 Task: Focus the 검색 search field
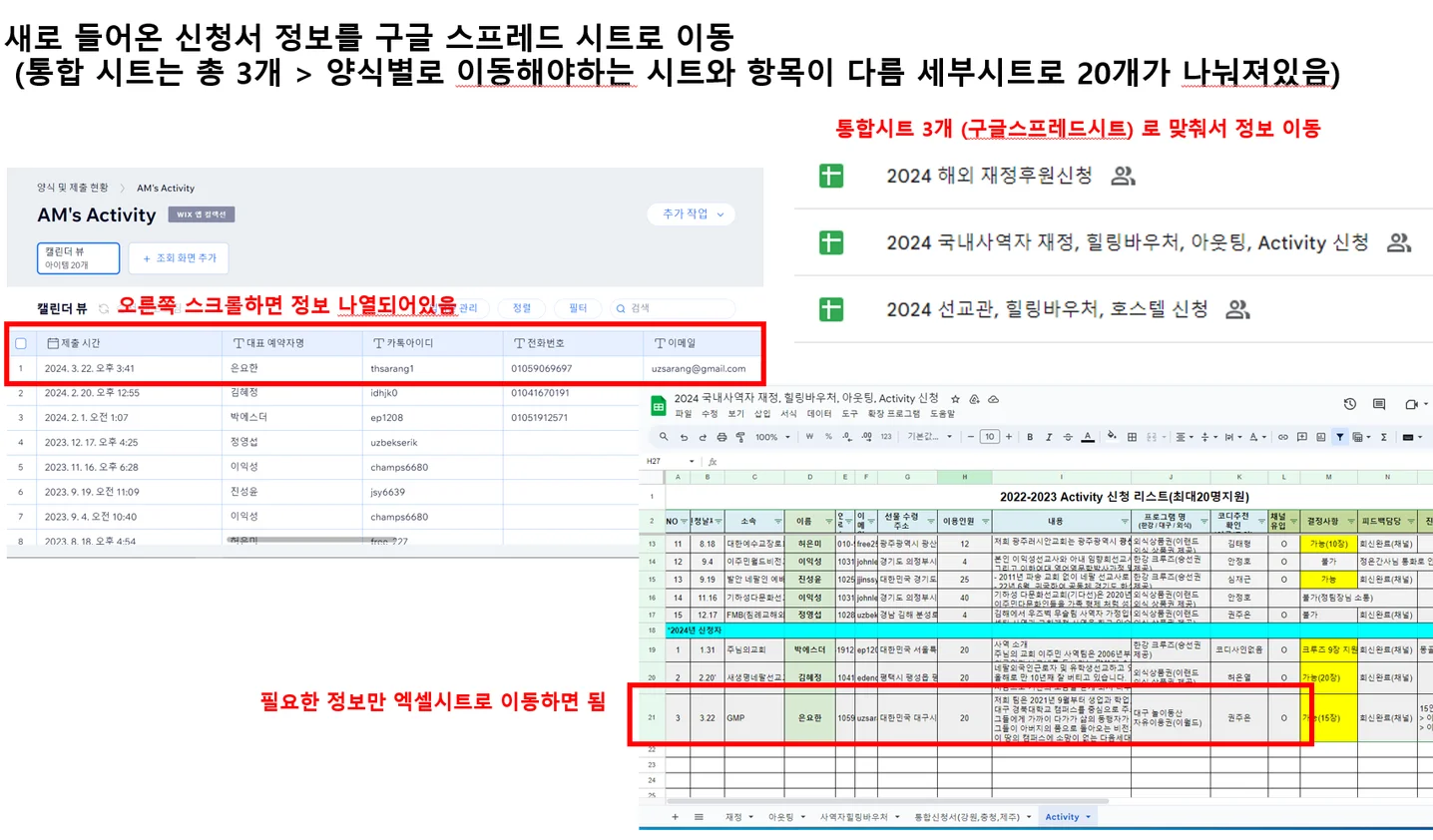[x=671, y=308]
